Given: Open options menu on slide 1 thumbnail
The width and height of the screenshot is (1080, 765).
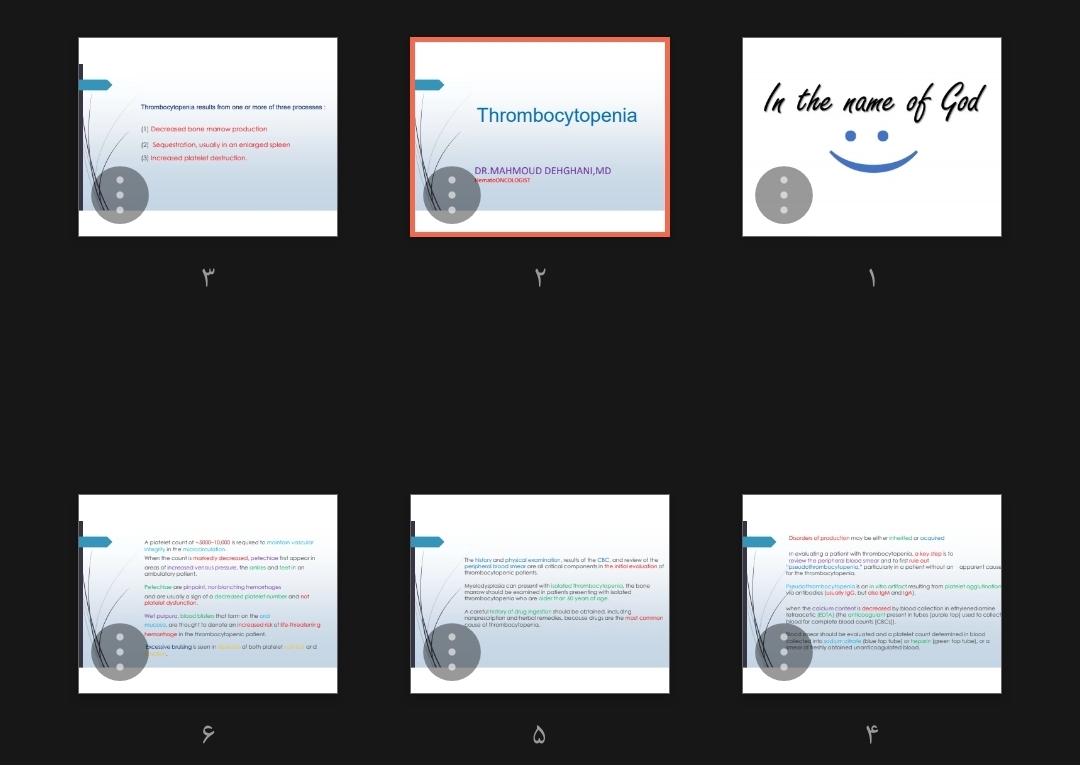Looking at the screenshot, I should point(784,195).
